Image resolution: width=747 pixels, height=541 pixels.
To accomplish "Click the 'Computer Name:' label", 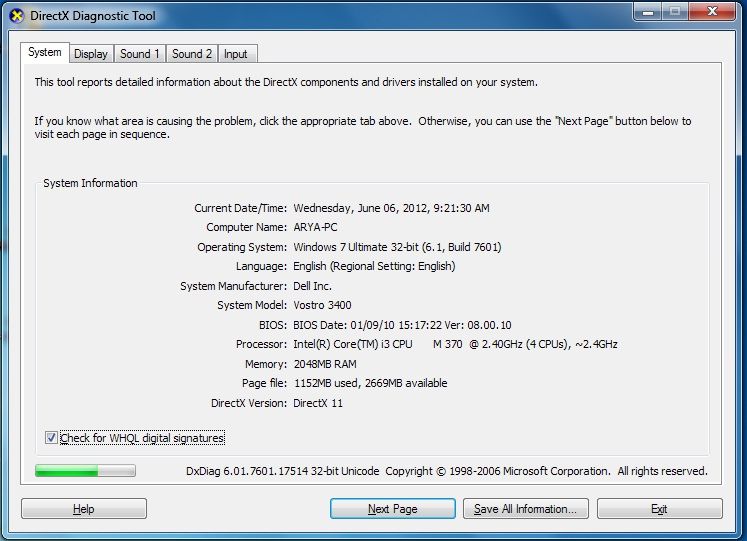I will click(x=247, y=227).
